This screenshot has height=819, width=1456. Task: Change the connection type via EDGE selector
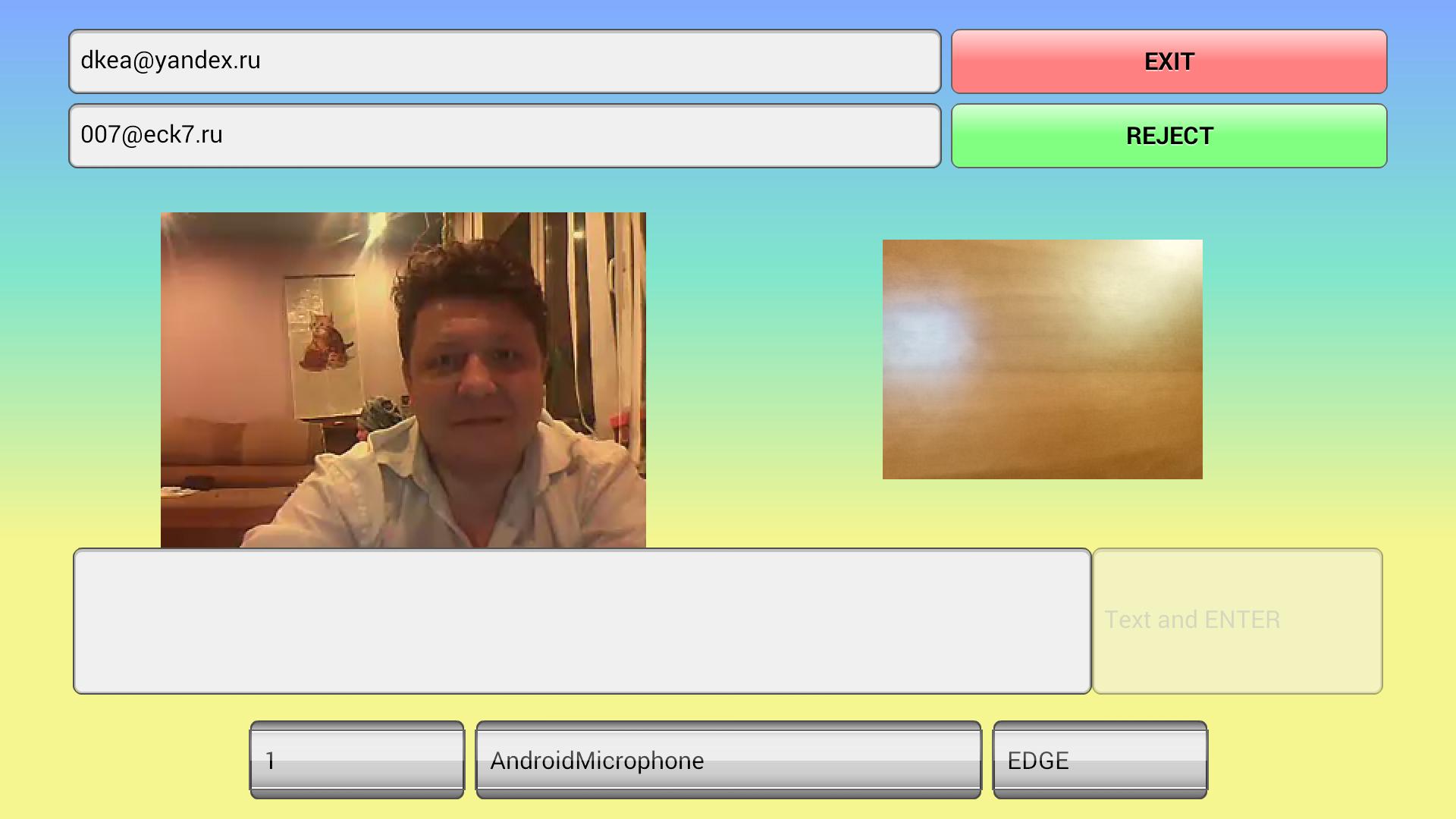pyautogui.click(x=1098, y=761)
